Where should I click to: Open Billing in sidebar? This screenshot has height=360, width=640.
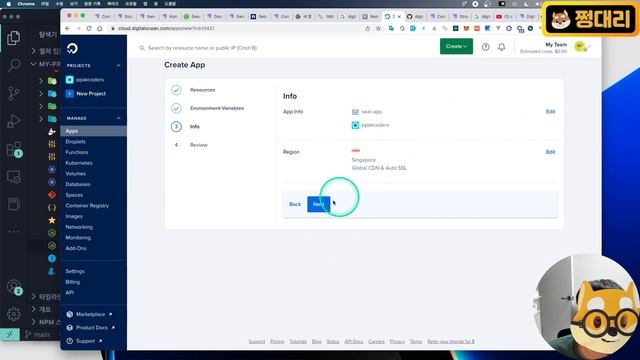(x=73, y=282)
